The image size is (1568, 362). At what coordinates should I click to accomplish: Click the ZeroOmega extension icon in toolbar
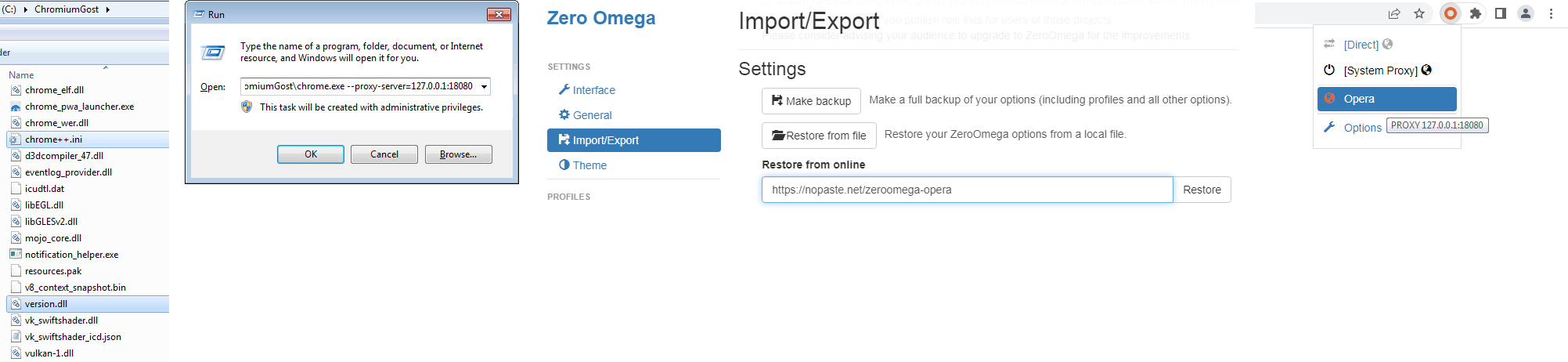[x=1451, y=13]
